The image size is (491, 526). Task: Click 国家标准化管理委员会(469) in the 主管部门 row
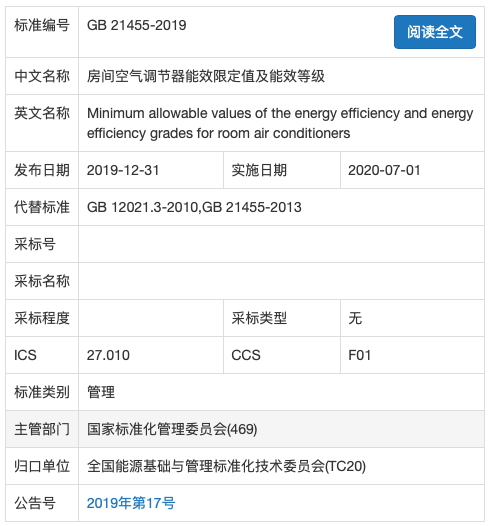(172, 429)
